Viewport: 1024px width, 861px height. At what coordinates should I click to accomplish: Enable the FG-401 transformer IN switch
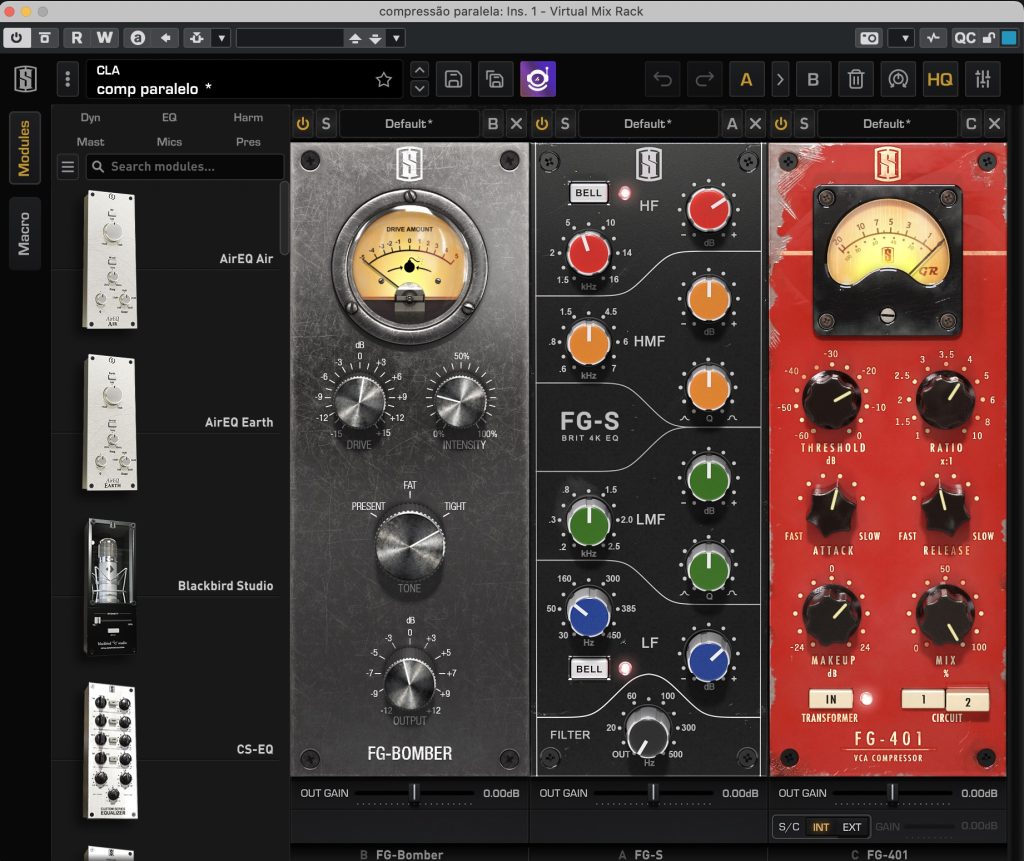[830, 699]
